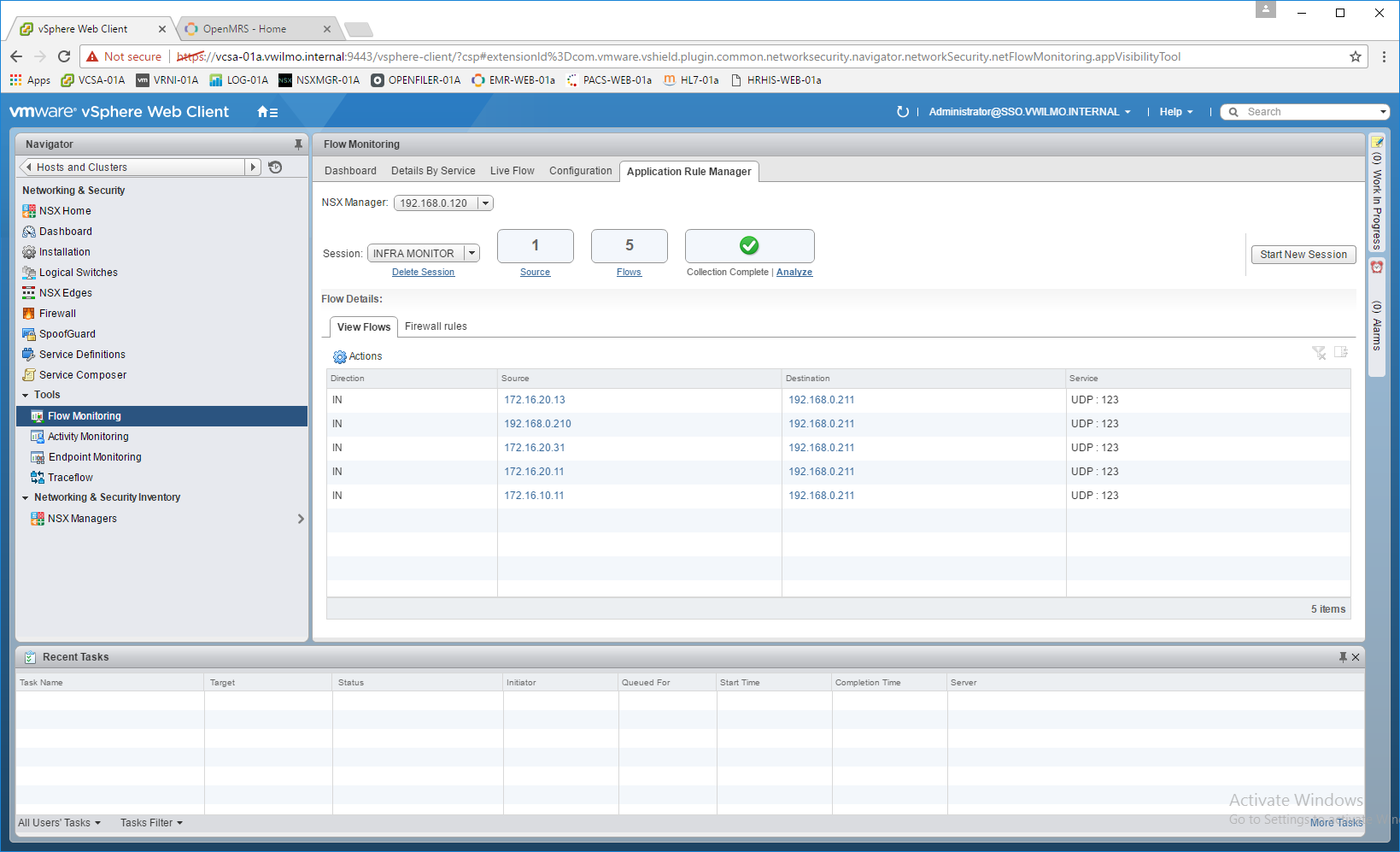This screenshot has height=852, width=1400.
Task: Switch to Firewall rules tab
Action: (x=436, y=326)
